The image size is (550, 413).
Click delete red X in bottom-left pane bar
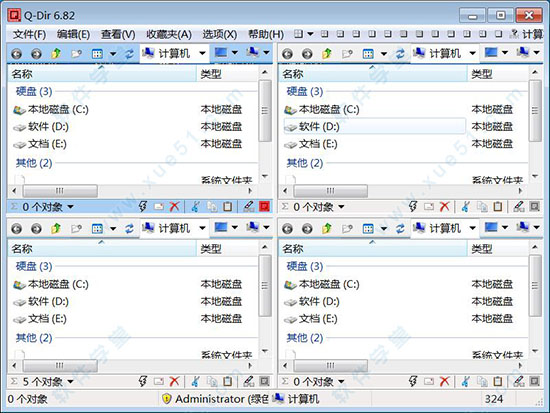pos(174,381)
